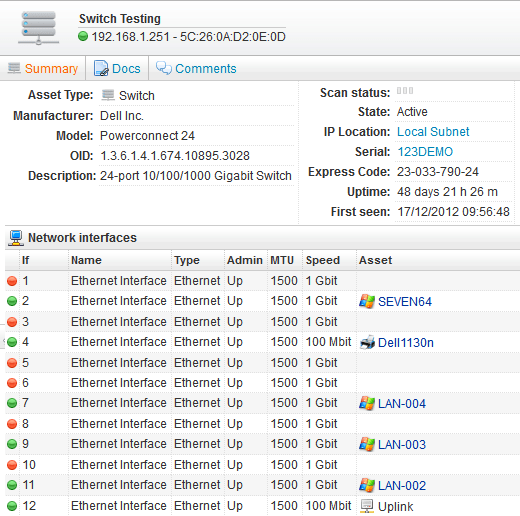Click the green status dot for interface 11

coord(12,485)
